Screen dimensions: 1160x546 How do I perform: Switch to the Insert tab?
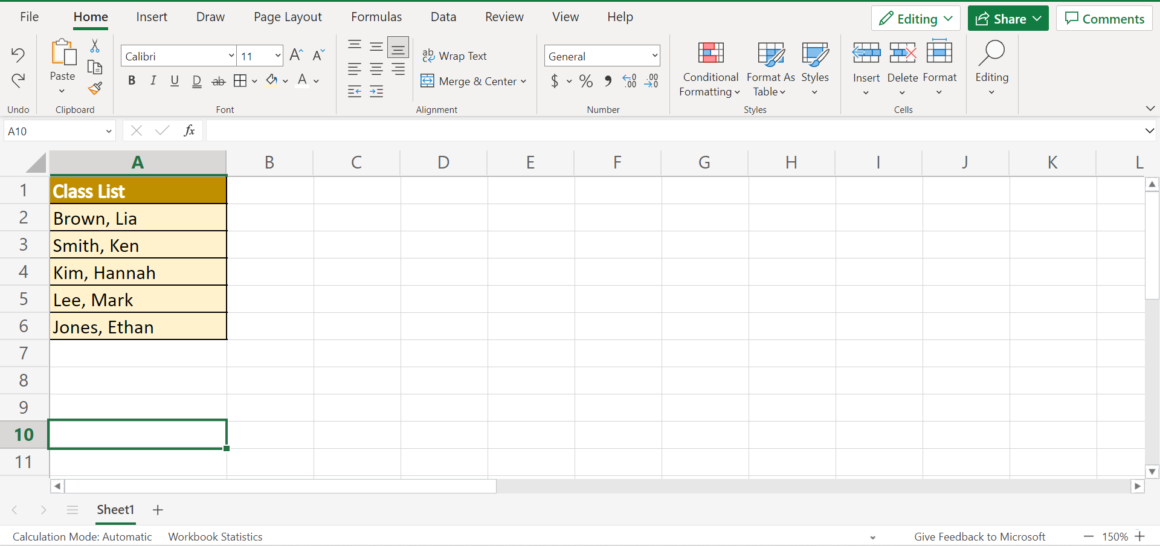pyautogui.click(x=152, y=16)
